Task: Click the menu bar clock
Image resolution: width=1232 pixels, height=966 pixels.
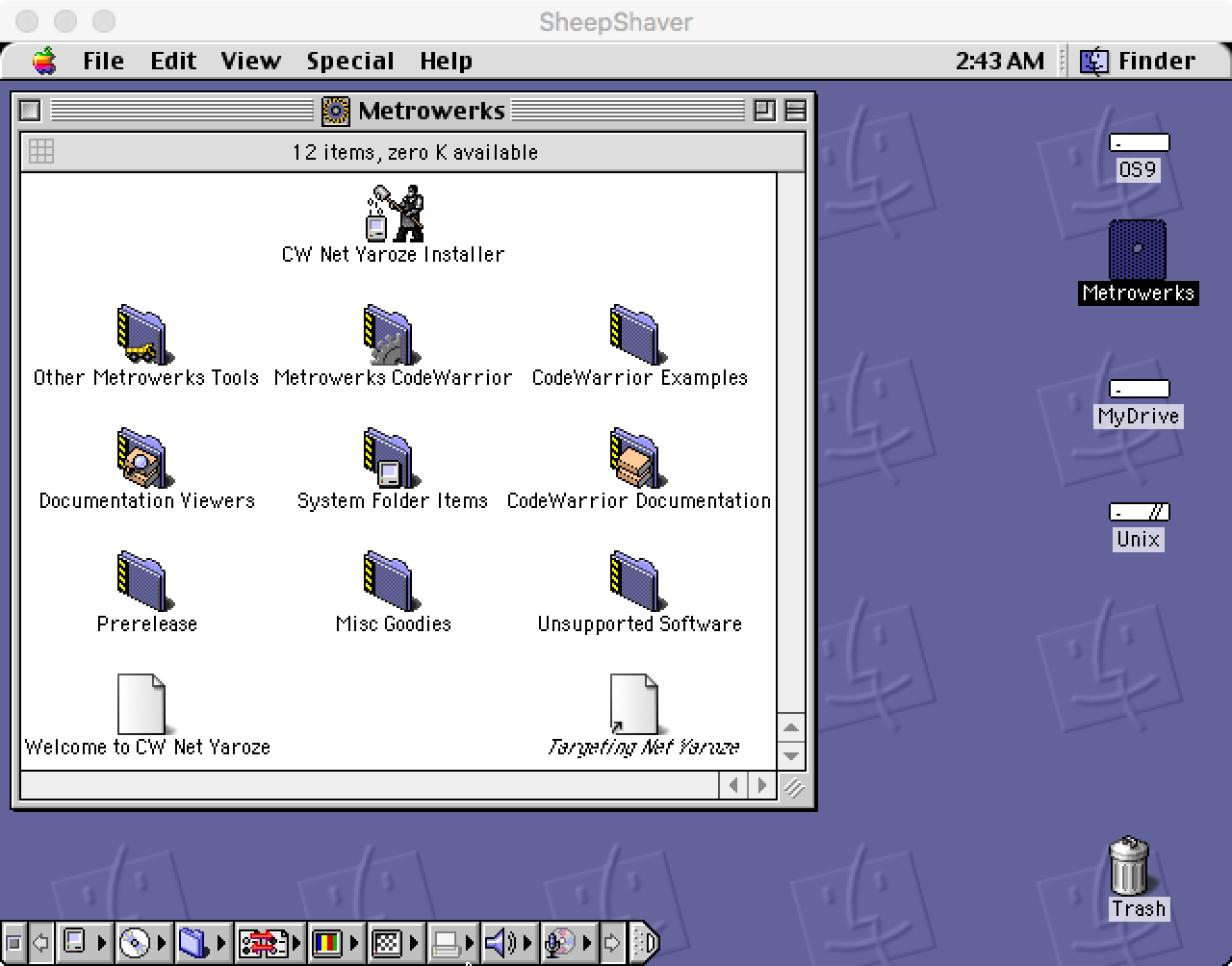Action: (x=999, y=61)
